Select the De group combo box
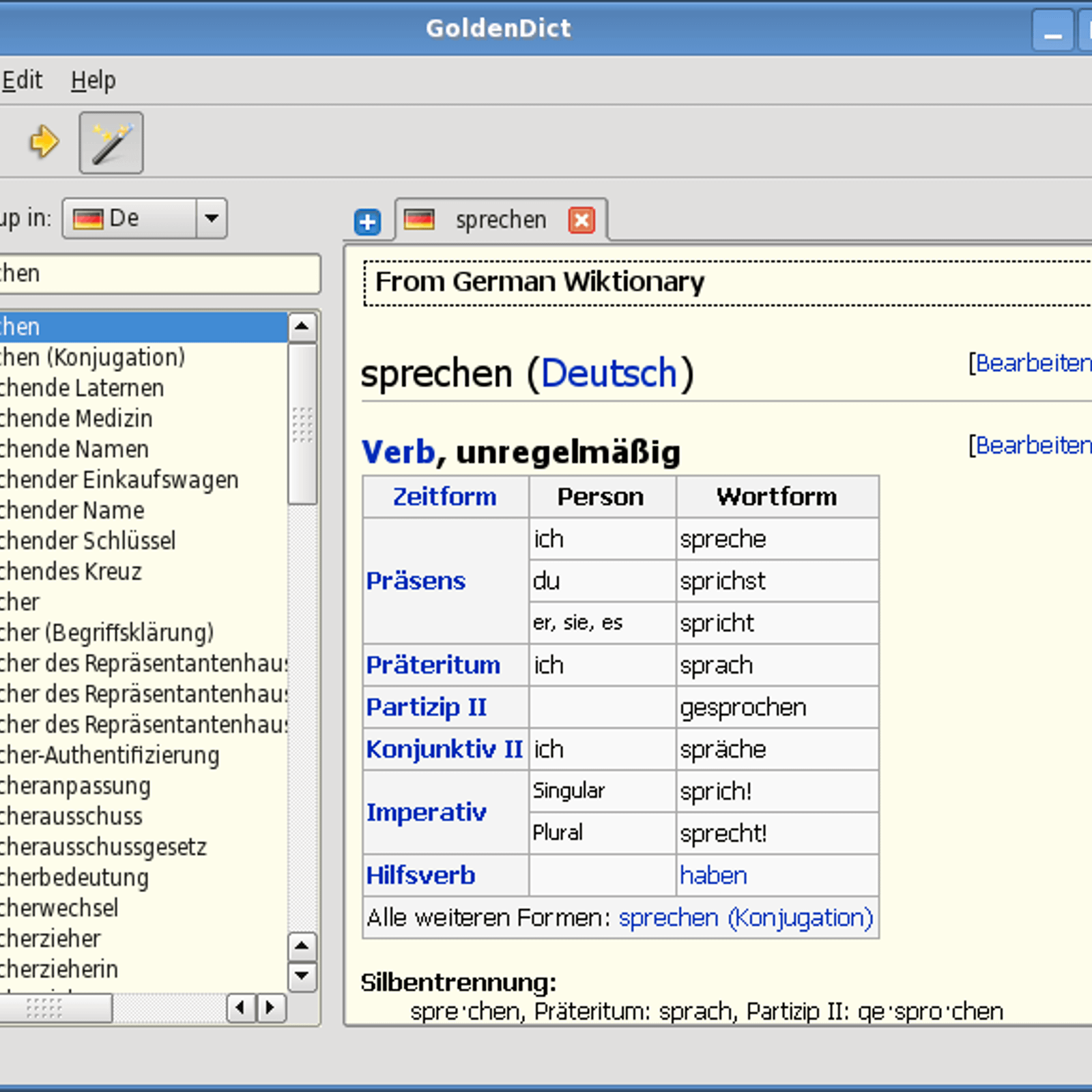The image size is (1092, 1092). 144,218
